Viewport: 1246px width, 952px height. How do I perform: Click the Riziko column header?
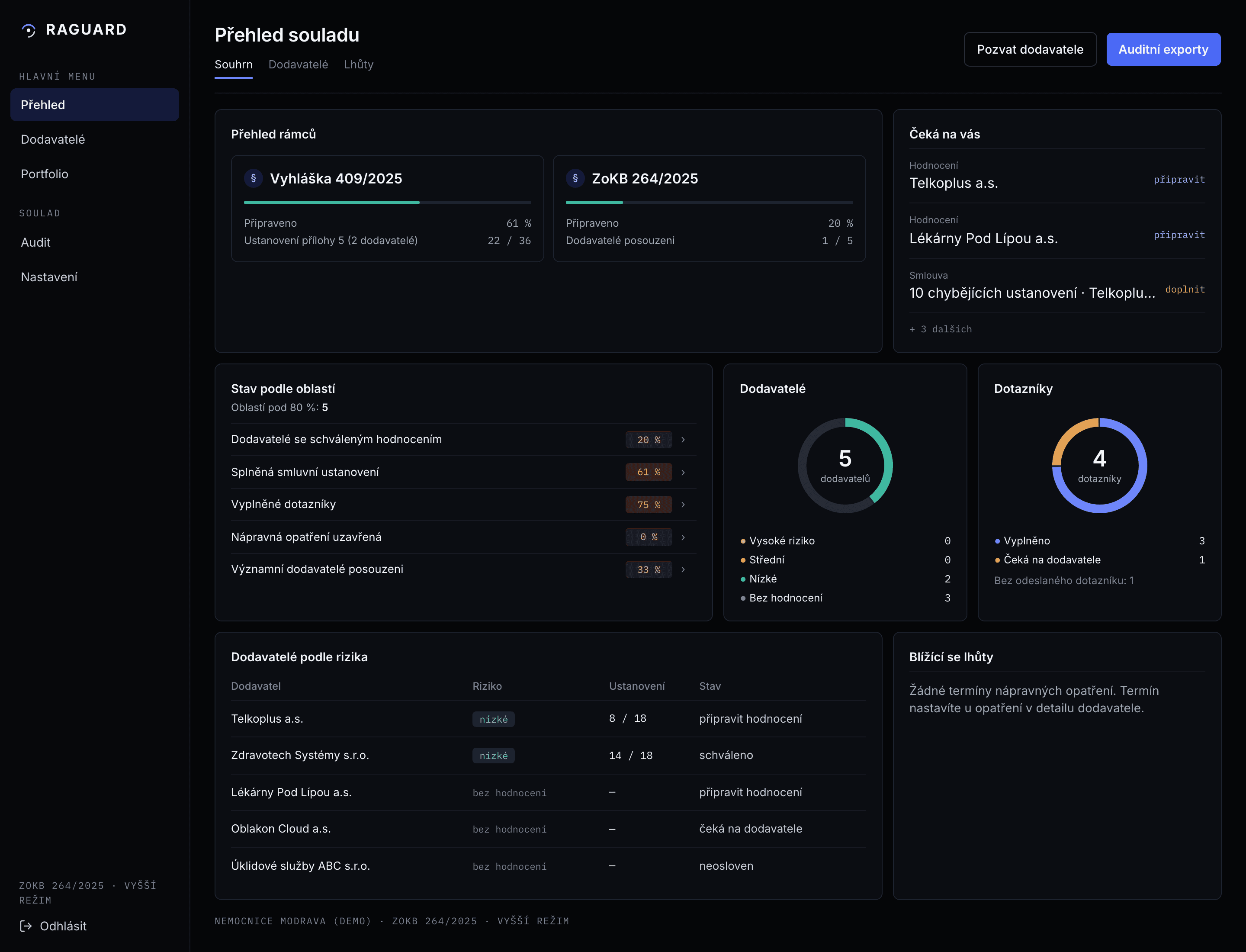487,686
